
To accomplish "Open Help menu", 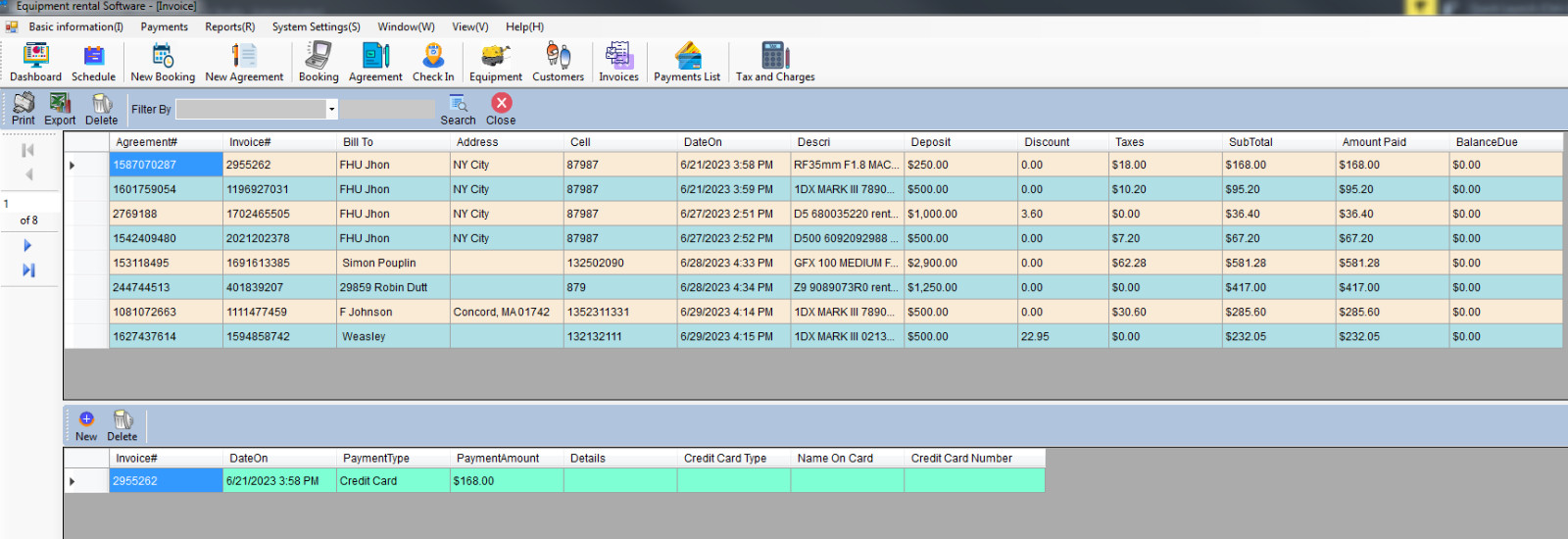I will pos(525,26).
